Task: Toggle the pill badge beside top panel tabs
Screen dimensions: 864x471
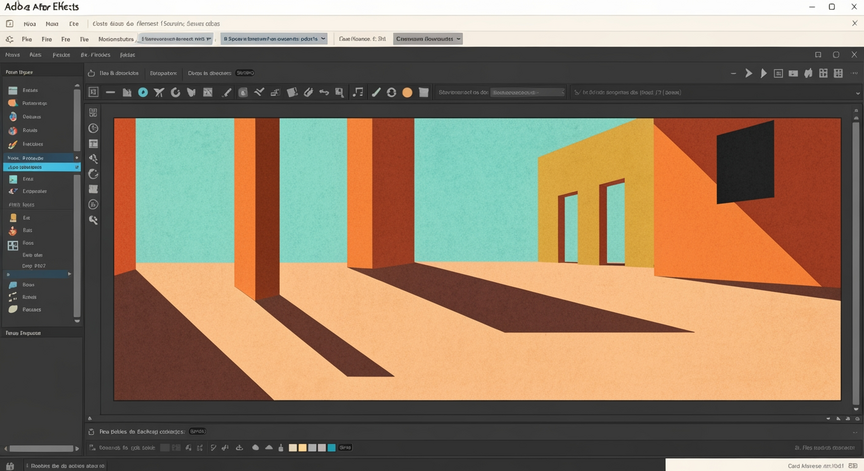Action: tap(245, 73)
